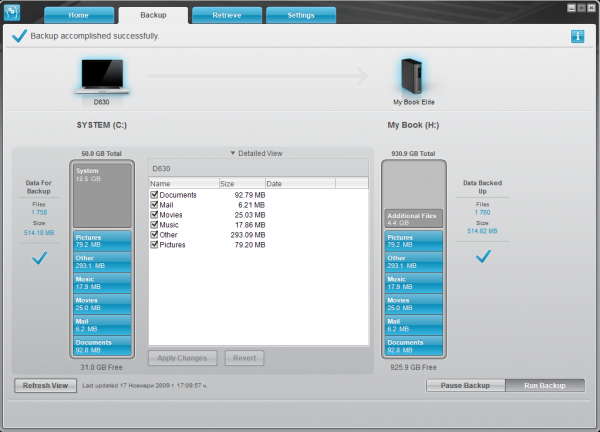This screenshot has width=600, height=432.
Task: Uncheck the Movies checkbox
Action: tap(154, 214)
